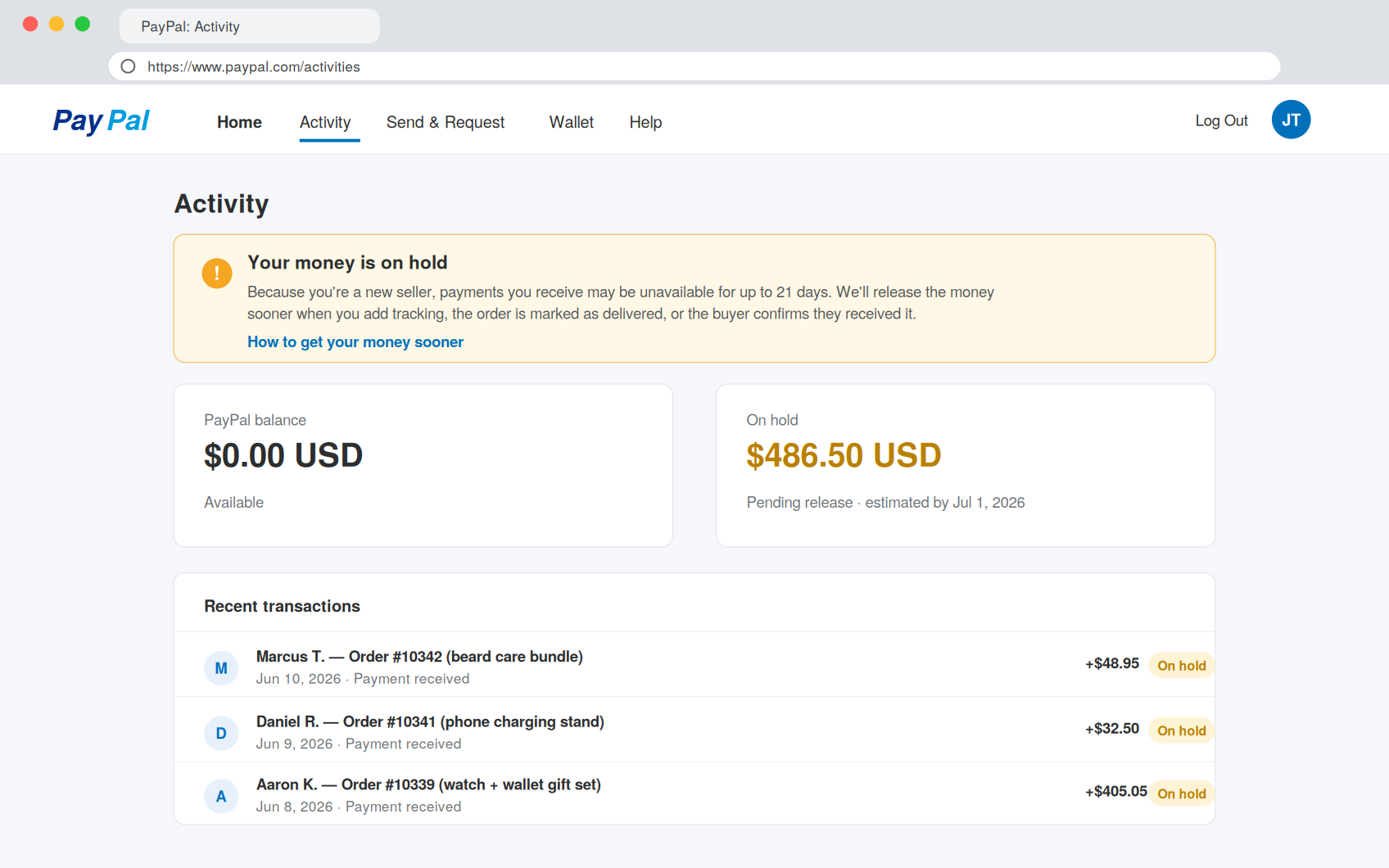
Task: Click the yellow minimize window button
Action: click(x=57, y=24)
